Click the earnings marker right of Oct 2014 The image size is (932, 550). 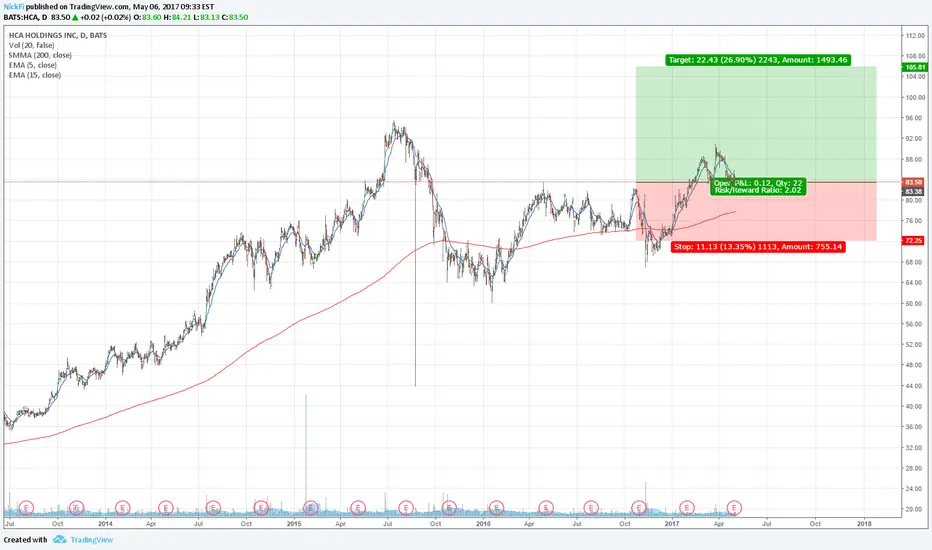pos(262,507)
